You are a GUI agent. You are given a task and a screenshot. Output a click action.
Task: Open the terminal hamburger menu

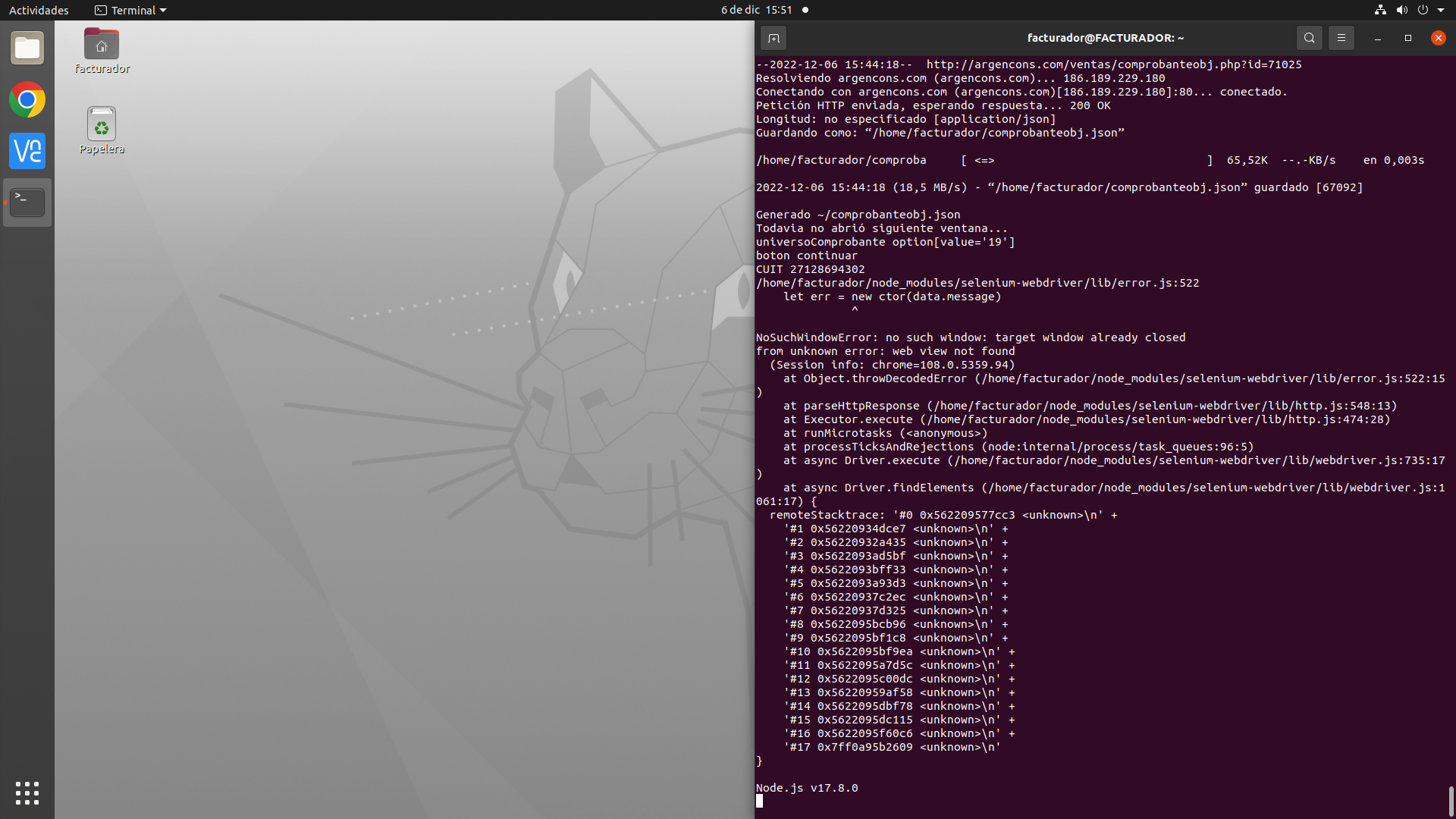pos(1341,38)
